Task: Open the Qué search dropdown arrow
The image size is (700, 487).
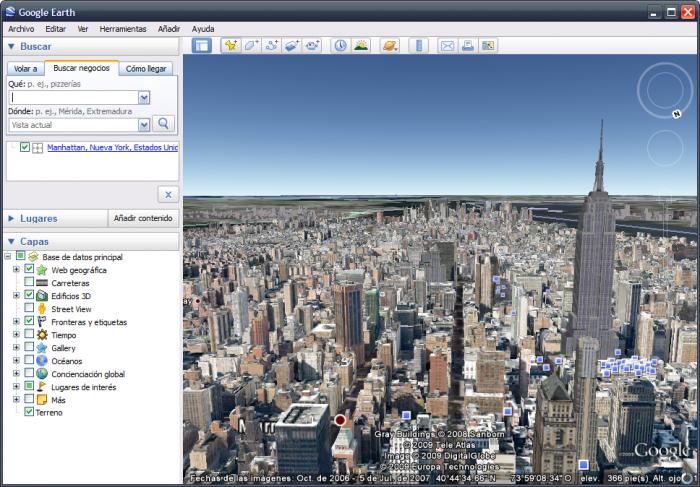Action: tap(144, 97)
